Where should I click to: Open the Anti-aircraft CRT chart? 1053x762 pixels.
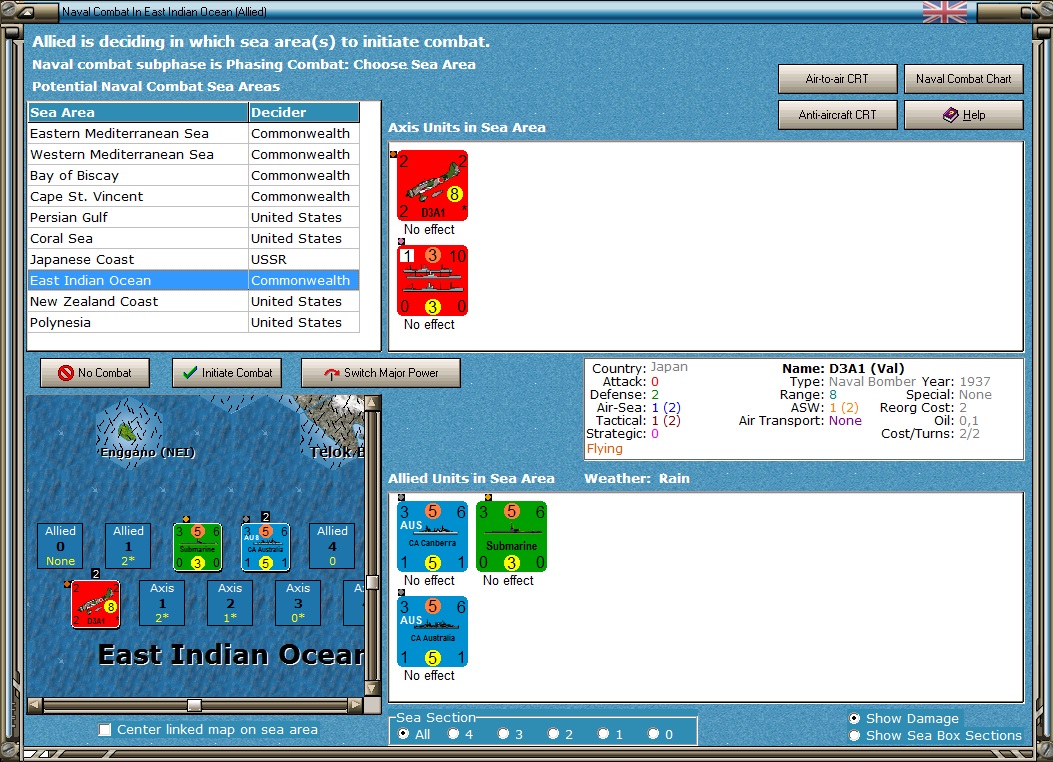point(837,115)
